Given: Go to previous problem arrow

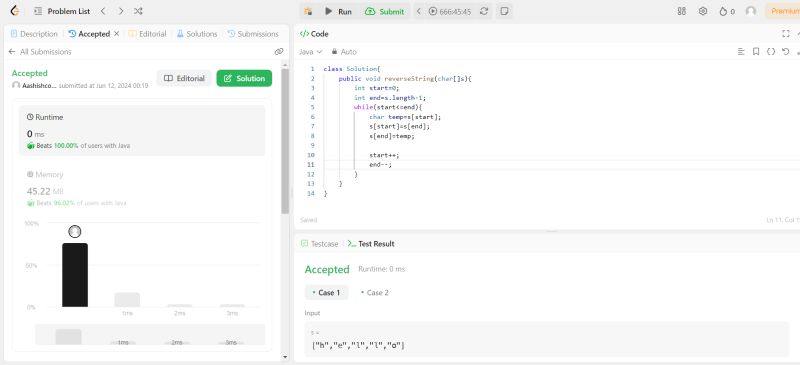Looking at the screenshot, I should coord(103,11).
